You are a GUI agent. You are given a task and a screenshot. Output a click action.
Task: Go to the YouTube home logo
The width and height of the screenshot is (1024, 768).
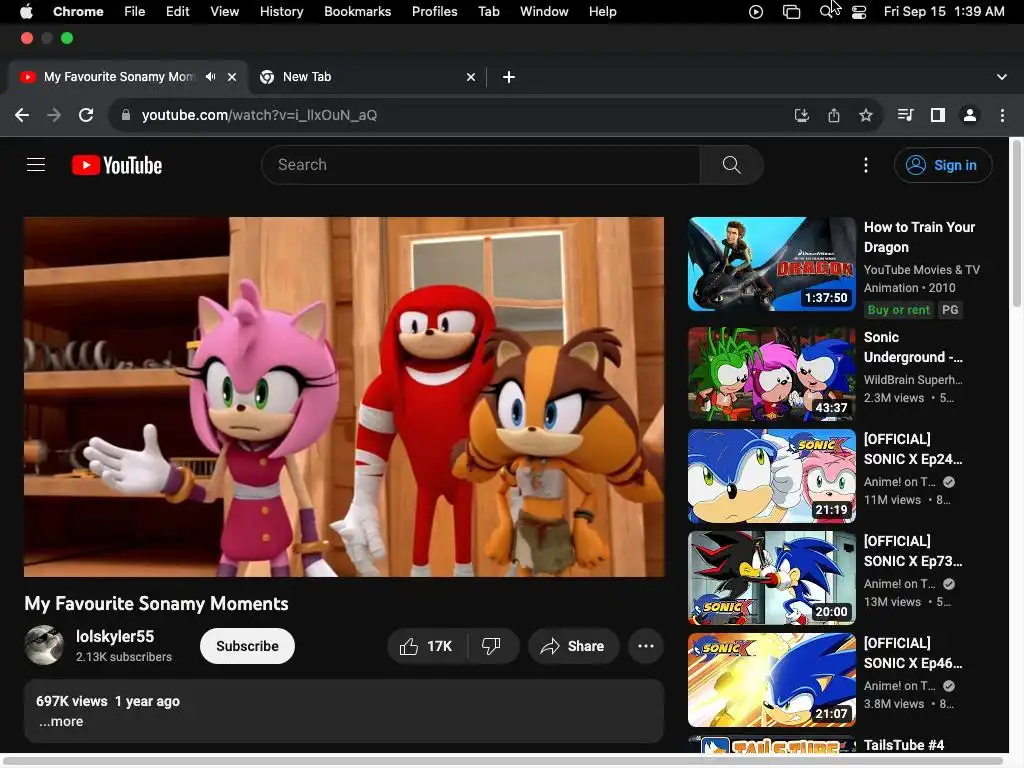point(117,165)
